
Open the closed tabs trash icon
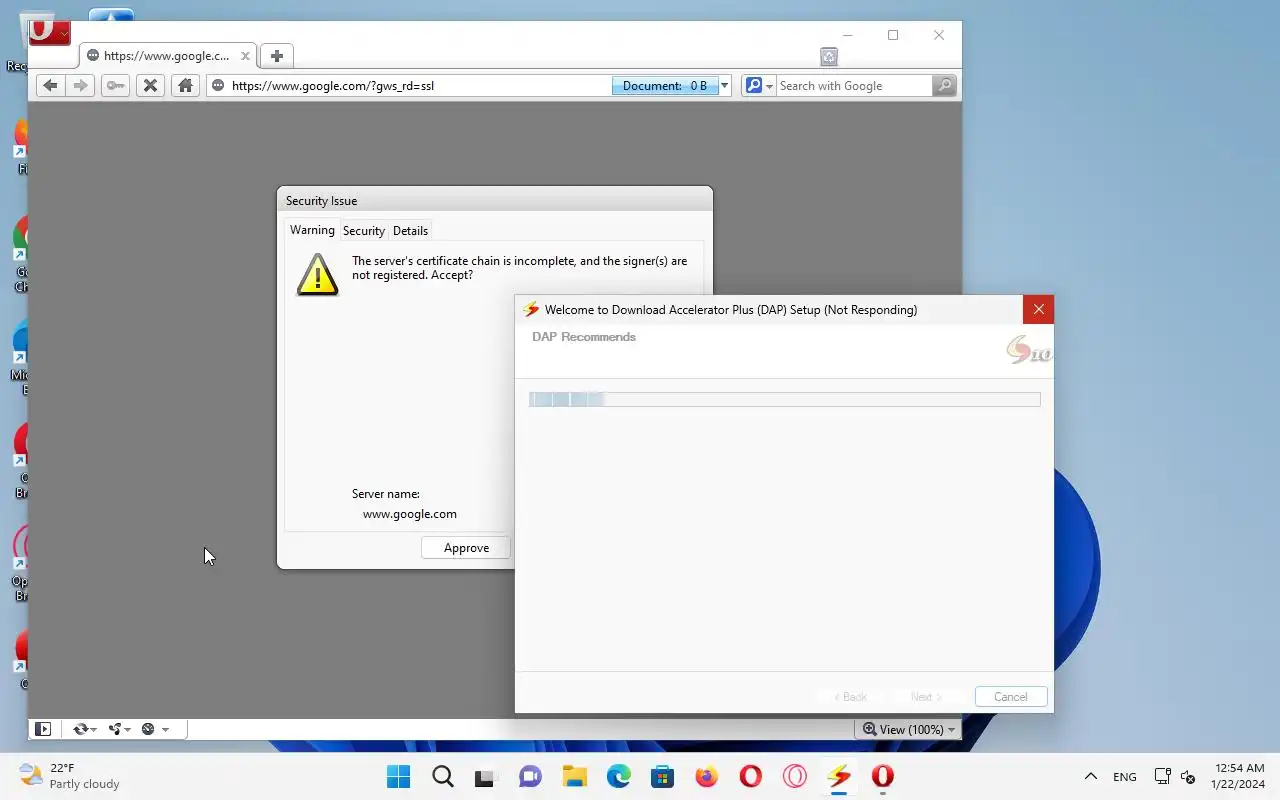829,57
